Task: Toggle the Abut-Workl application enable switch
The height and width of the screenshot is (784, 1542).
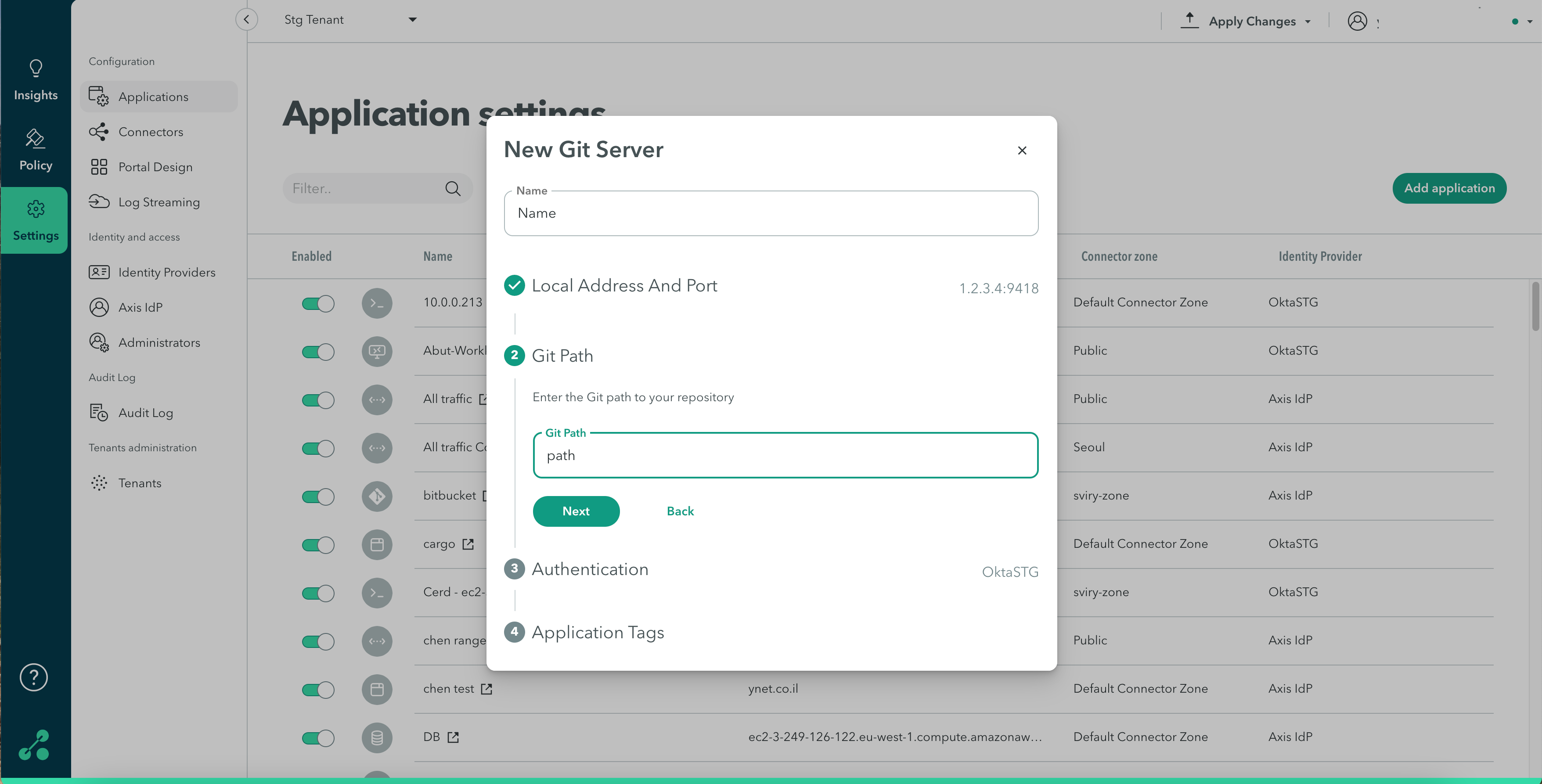Action: [317, 350]
